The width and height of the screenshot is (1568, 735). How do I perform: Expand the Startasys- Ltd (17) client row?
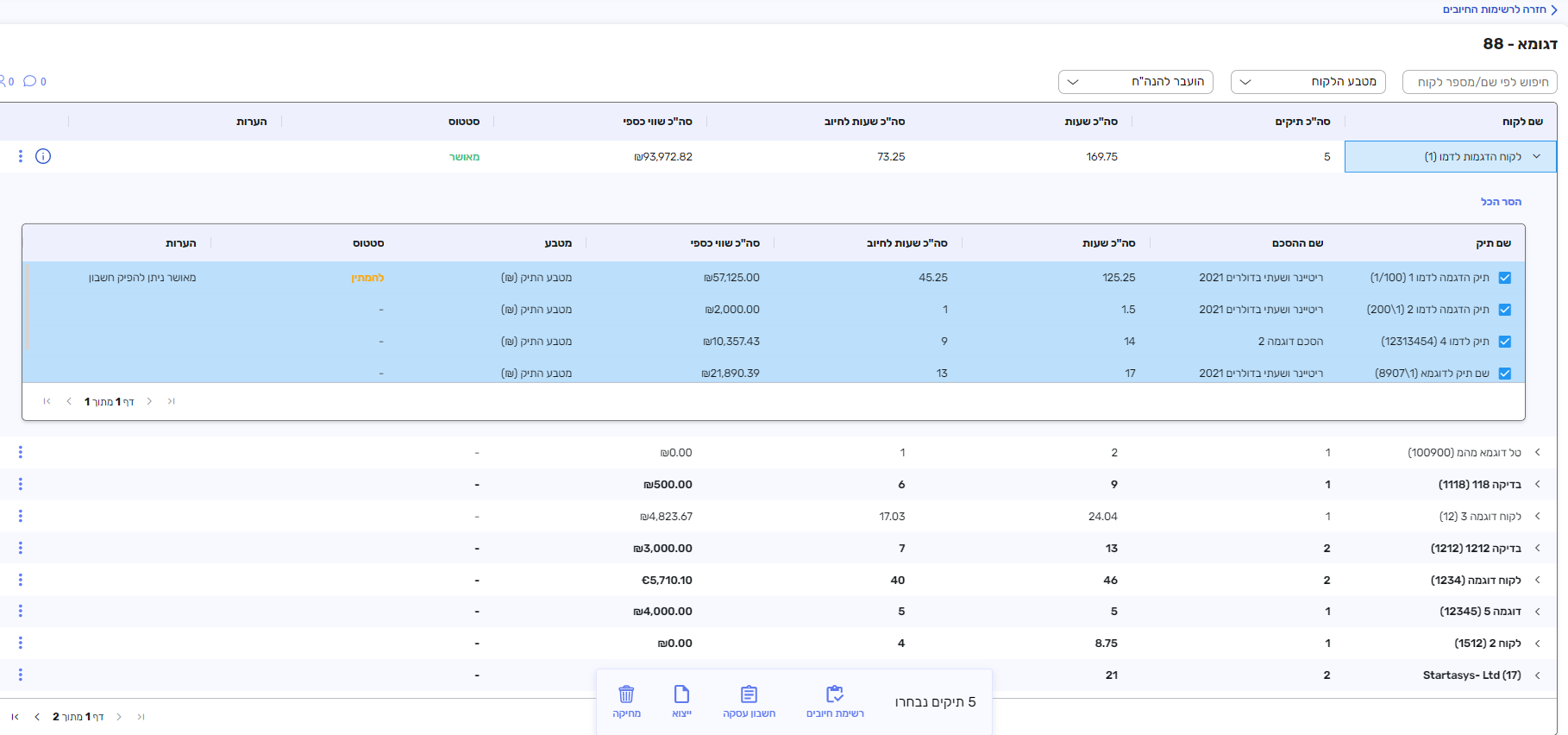[1537, 675]
